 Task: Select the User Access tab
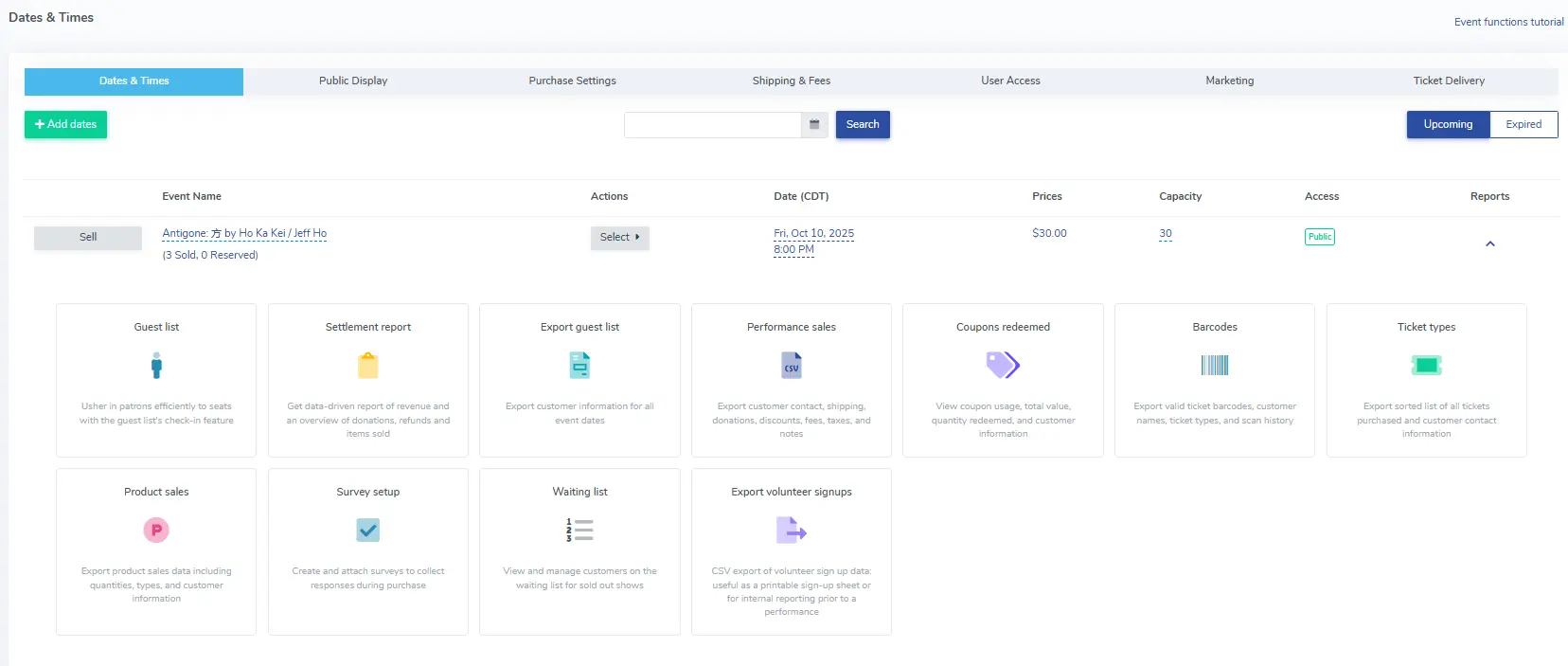tap(1010, 81)
